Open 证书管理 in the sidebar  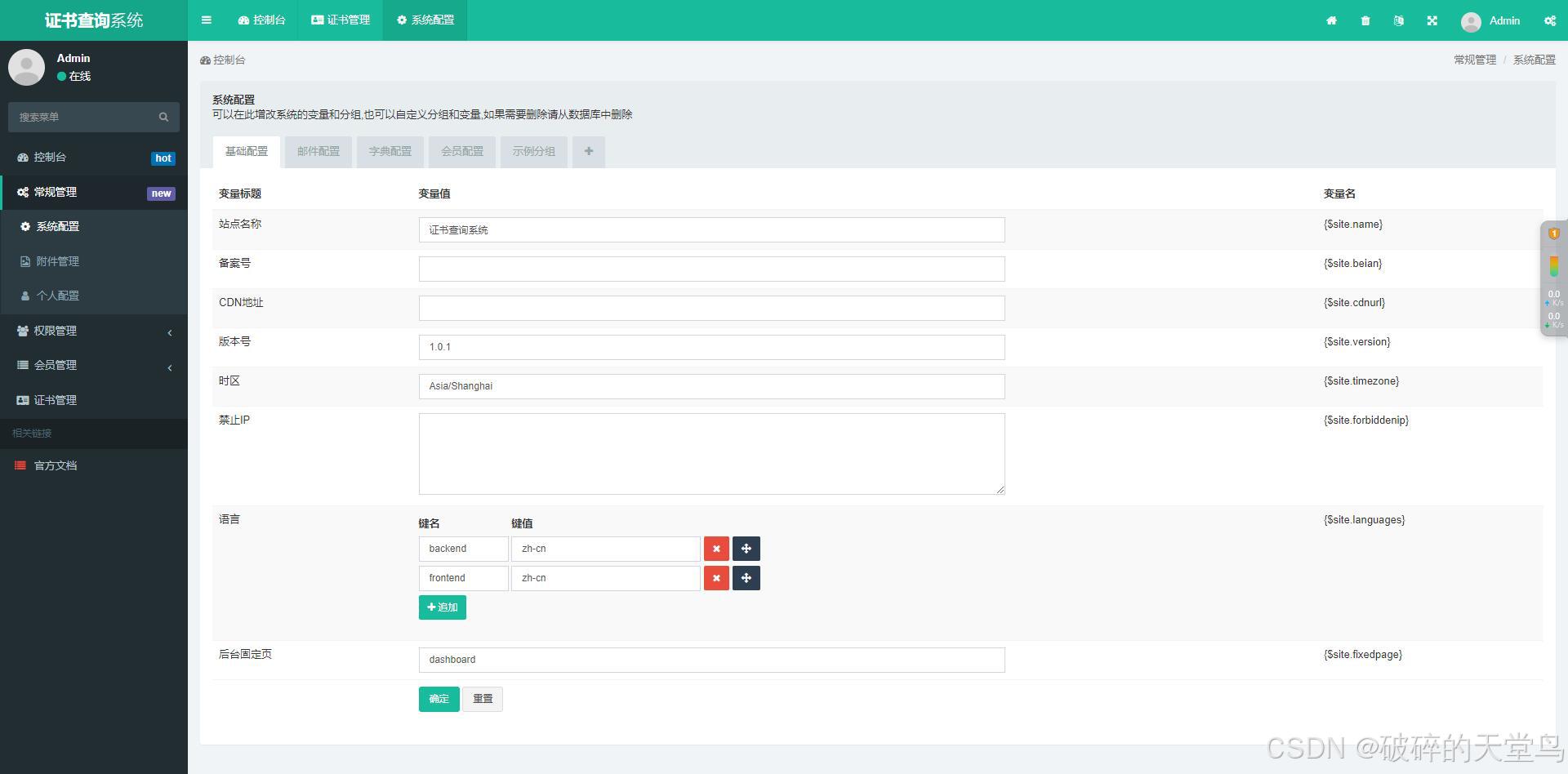click(94, 400)
